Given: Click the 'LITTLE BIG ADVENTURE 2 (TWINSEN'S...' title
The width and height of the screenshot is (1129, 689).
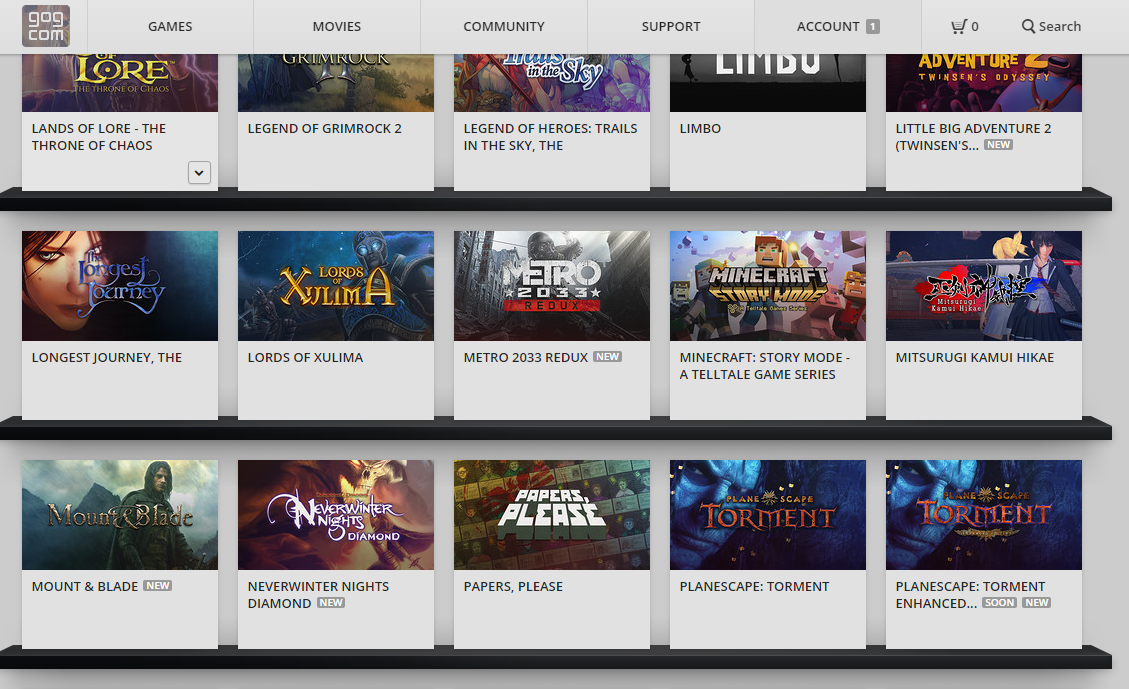Looking at the screenshot, I should click(973, 137).
